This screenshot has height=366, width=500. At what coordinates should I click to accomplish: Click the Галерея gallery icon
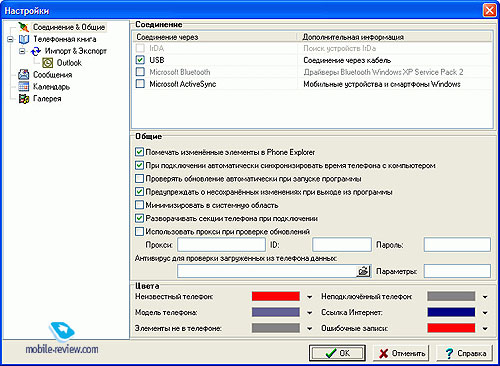(24, 99)
